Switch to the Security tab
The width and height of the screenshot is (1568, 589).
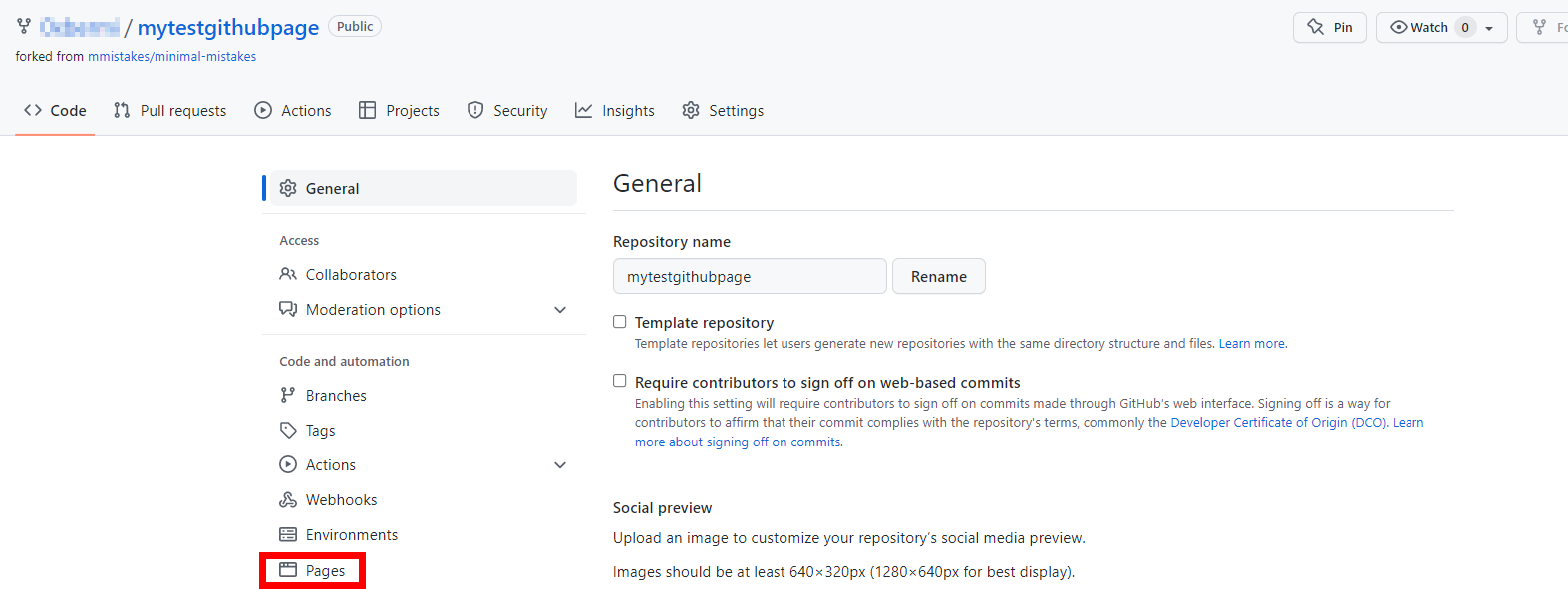[x=507, y=110]
